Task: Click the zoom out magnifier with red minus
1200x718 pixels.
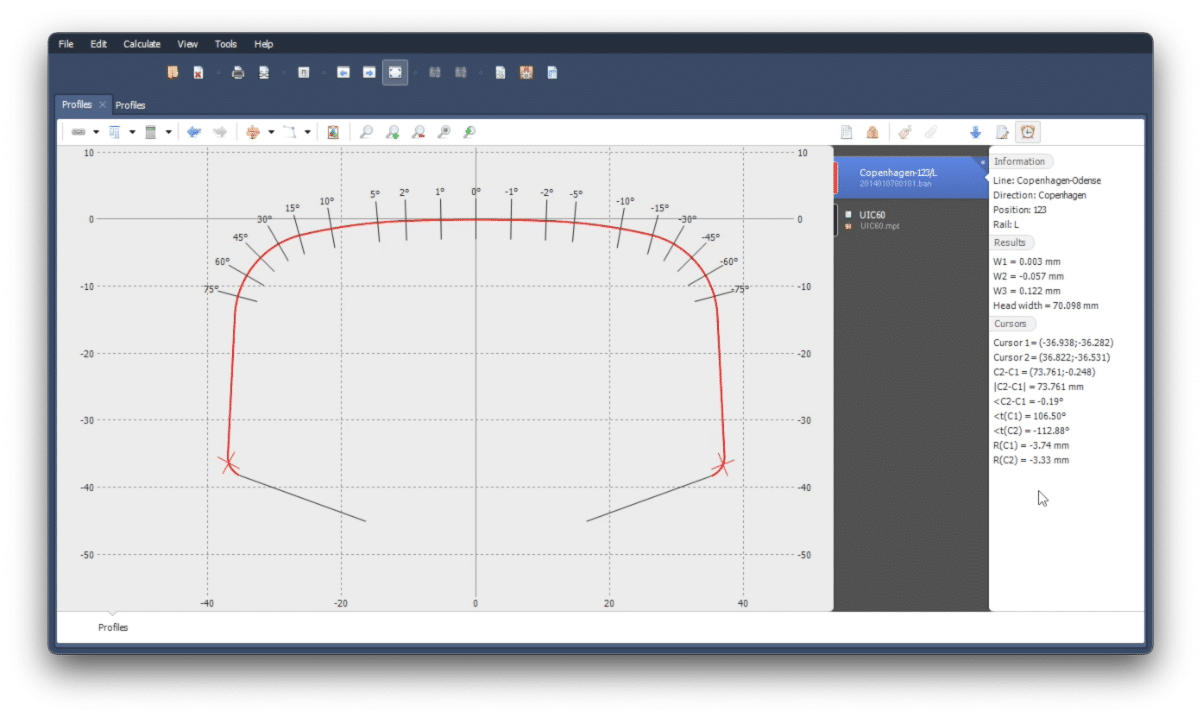Action: click(418, 132)
